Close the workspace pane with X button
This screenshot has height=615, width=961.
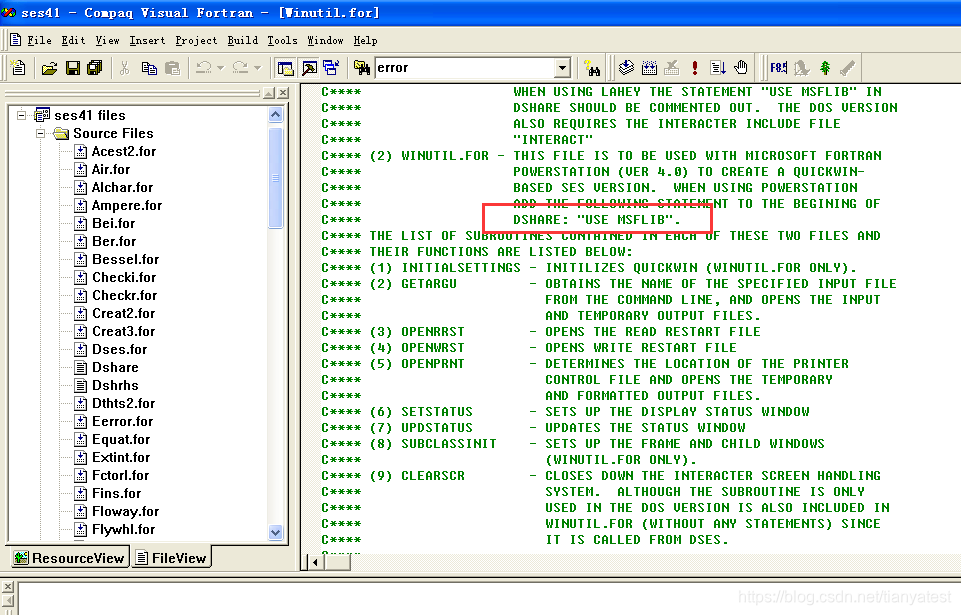[283, 93]
